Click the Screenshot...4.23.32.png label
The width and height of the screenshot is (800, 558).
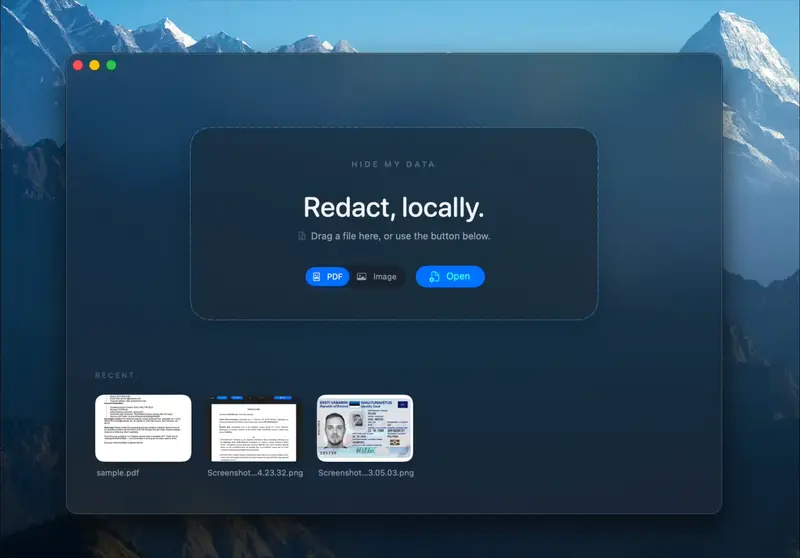[x=255, y=473]
